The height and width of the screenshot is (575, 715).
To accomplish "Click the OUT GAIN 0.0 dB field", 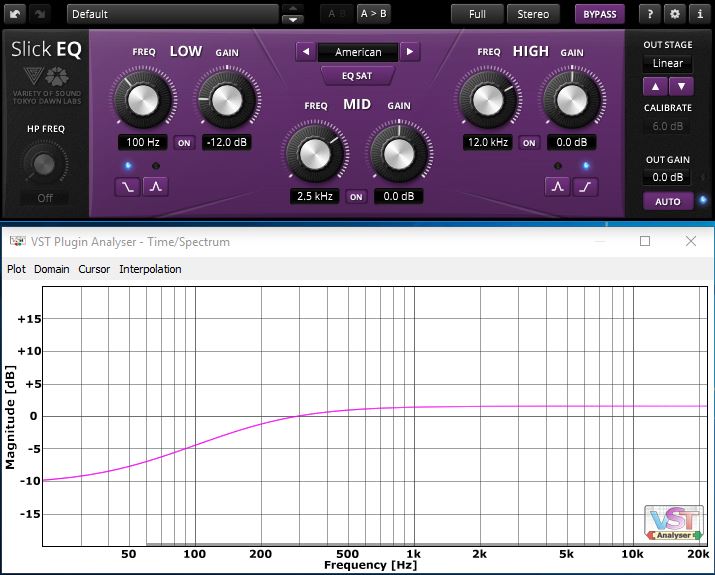I will tap(668, 177).
